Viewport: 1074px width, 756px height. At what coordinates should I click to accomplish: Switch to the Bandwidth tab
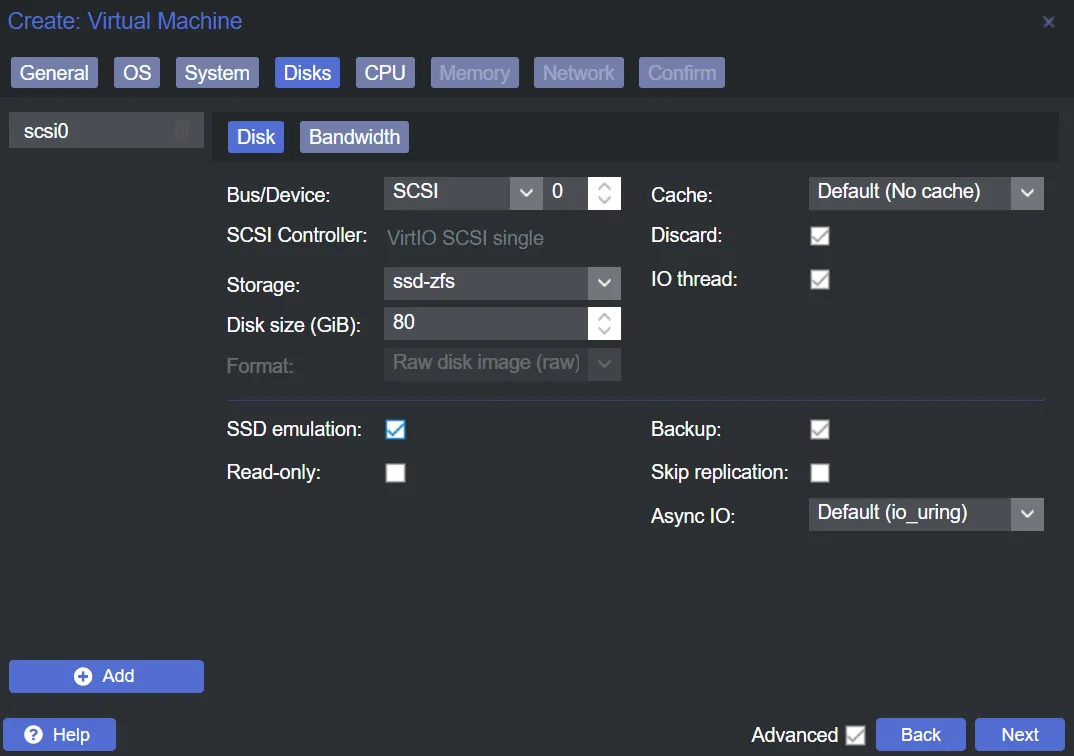point(354,137)
